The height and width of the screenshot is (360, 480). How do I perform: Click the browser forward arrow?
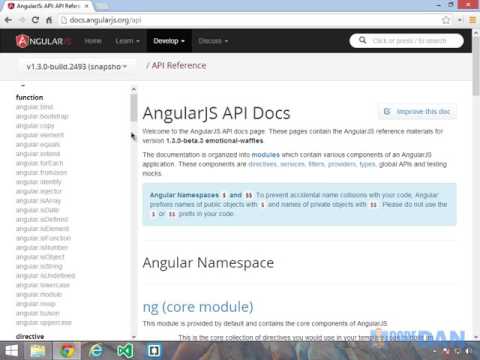pyautogui.click(x=22, y=20)
